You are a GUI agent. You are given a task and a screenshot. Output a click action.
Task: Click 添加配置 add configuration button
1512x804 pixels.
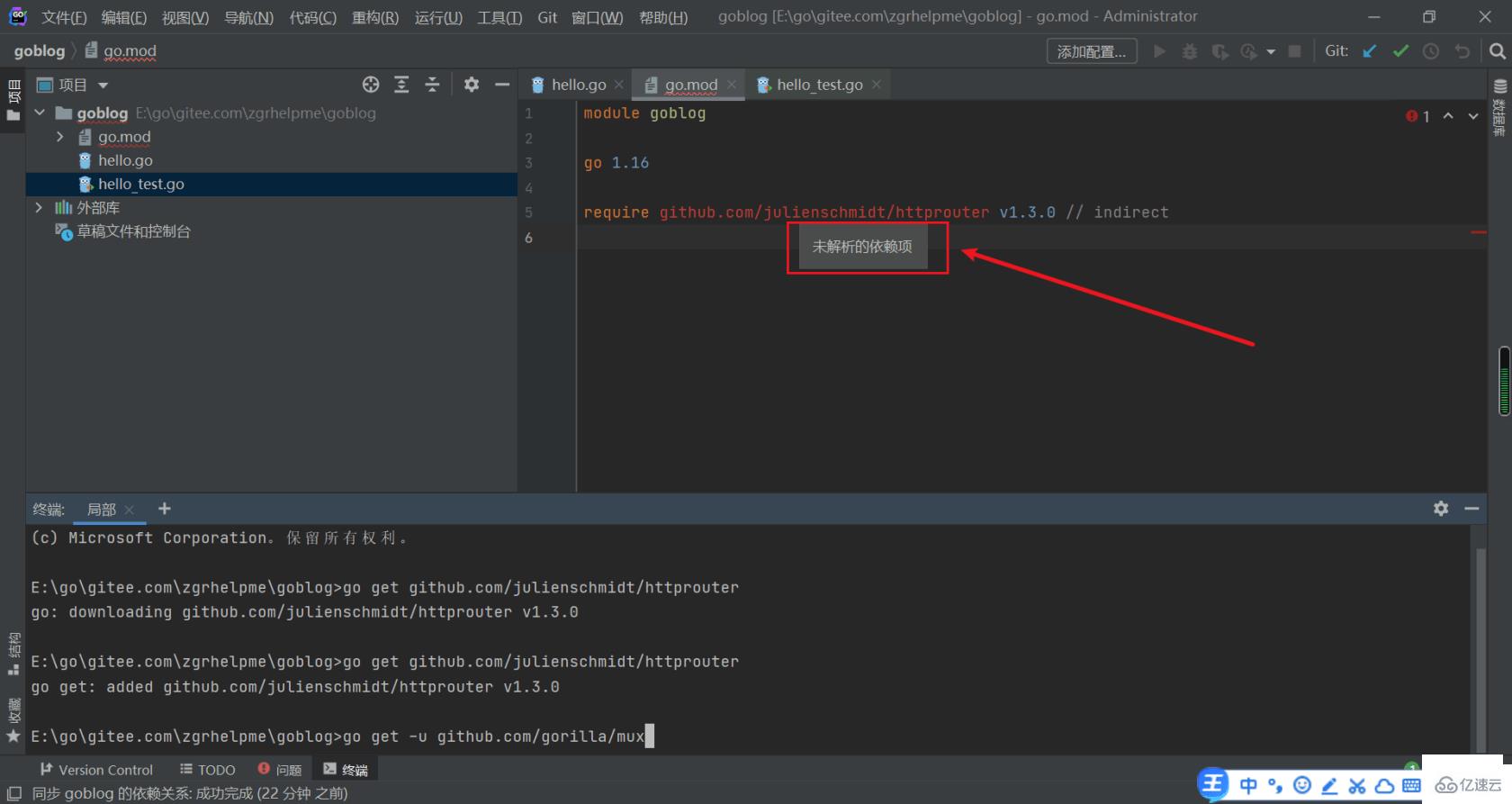point(1092,51)
